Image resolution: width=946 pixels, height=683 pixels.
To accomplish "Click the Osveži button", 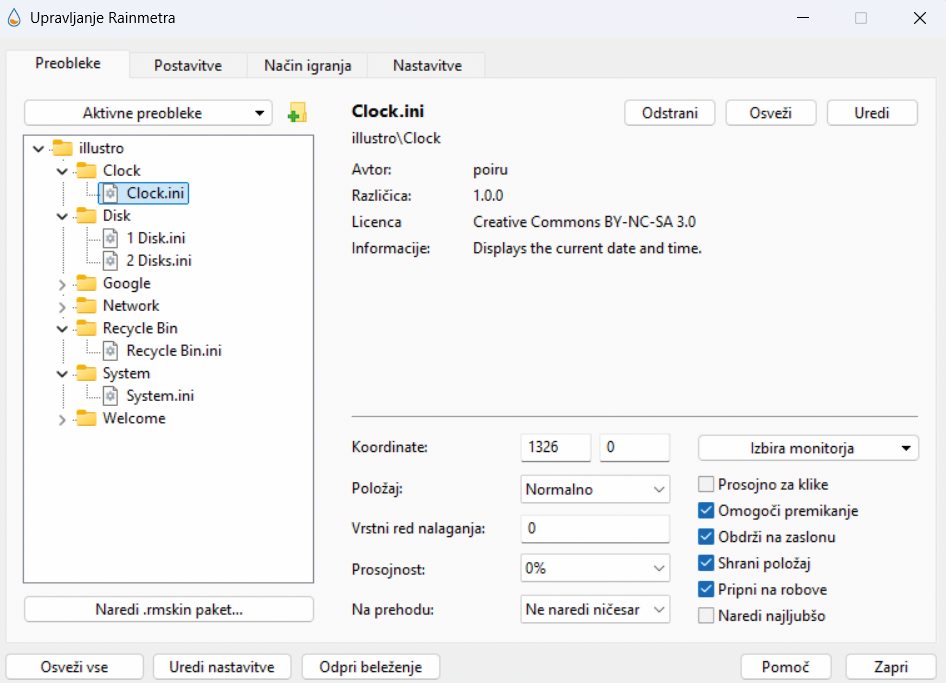I will 770,113.
